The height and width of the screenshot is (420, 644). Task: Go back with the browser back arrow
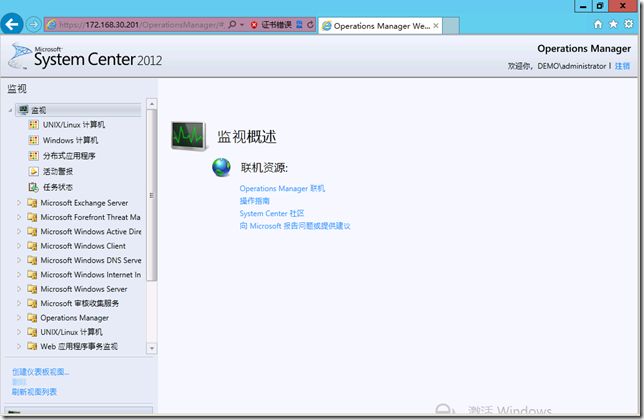pos(12,24)
